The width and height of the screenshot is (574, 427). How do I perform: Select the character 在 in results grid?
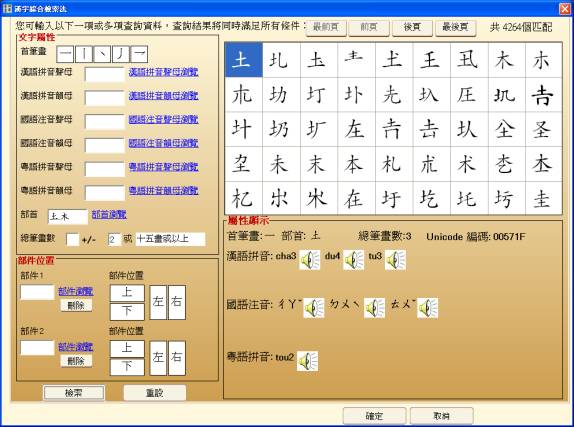pyautogui.click(x=355, y=199)
